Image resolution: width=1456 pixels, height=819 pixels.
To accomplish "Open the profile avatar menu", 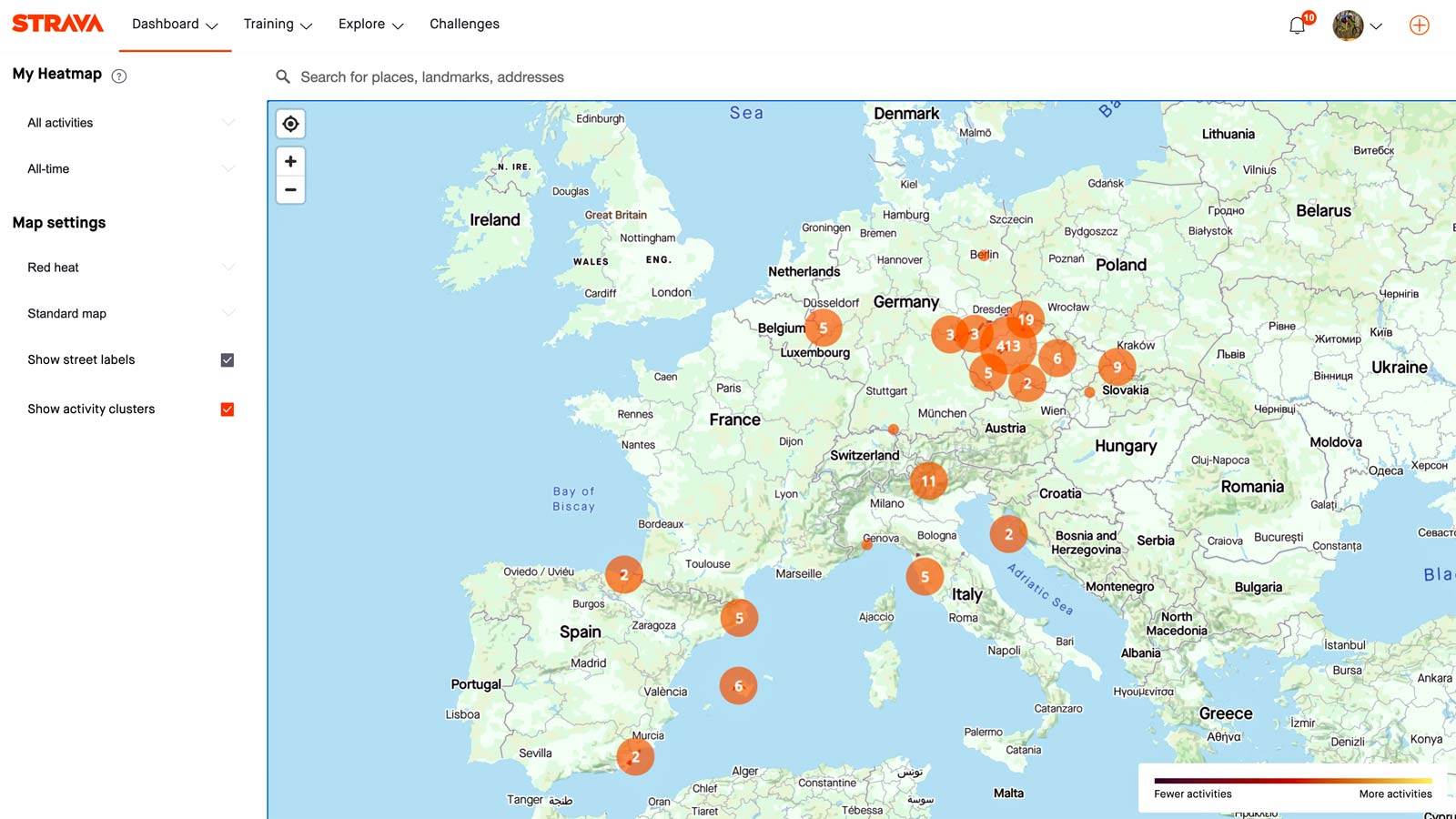I will (1348, 25).
